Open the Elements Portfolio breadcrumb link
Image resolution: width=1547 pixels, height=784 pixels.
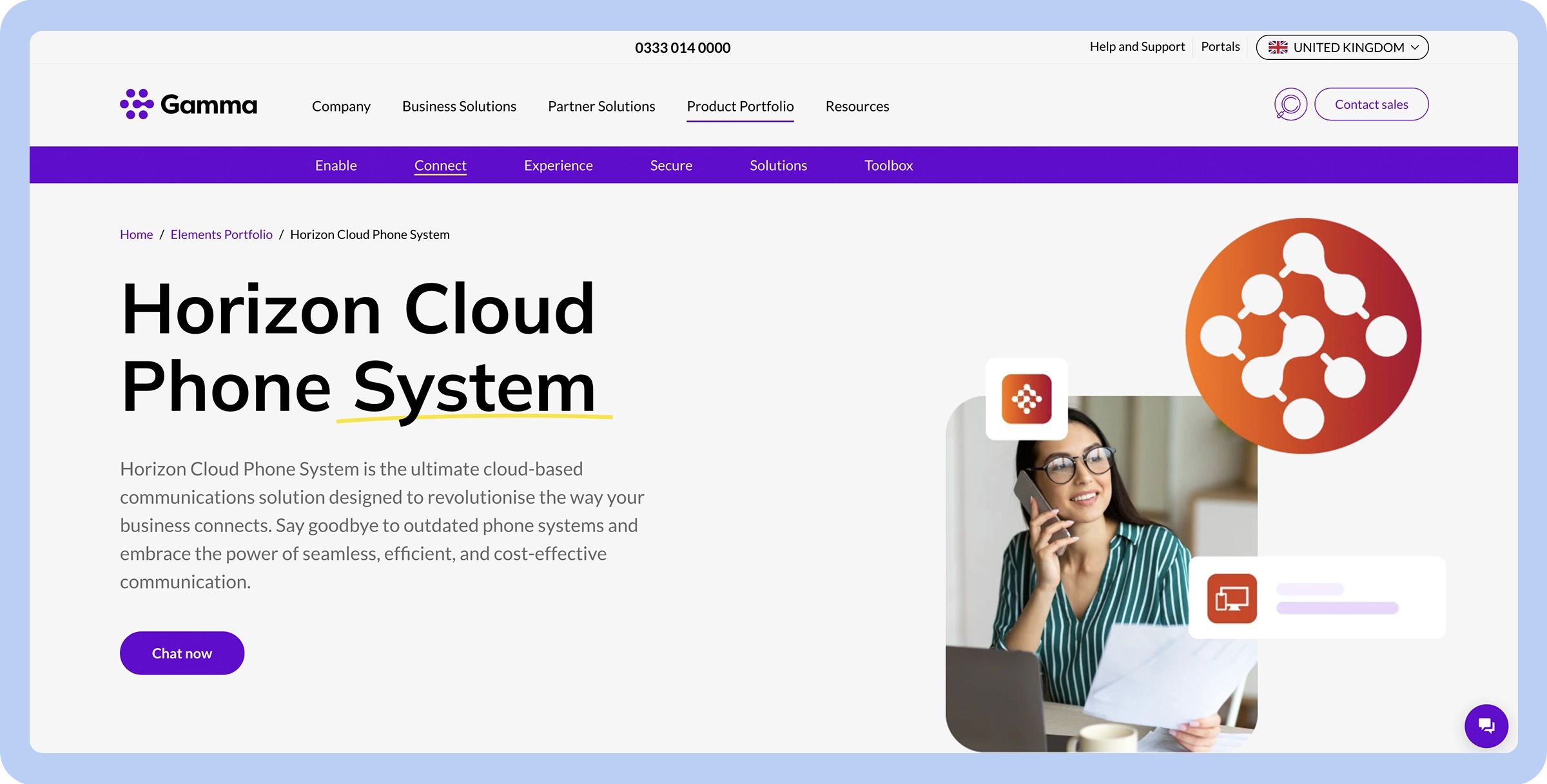point(221,234)
